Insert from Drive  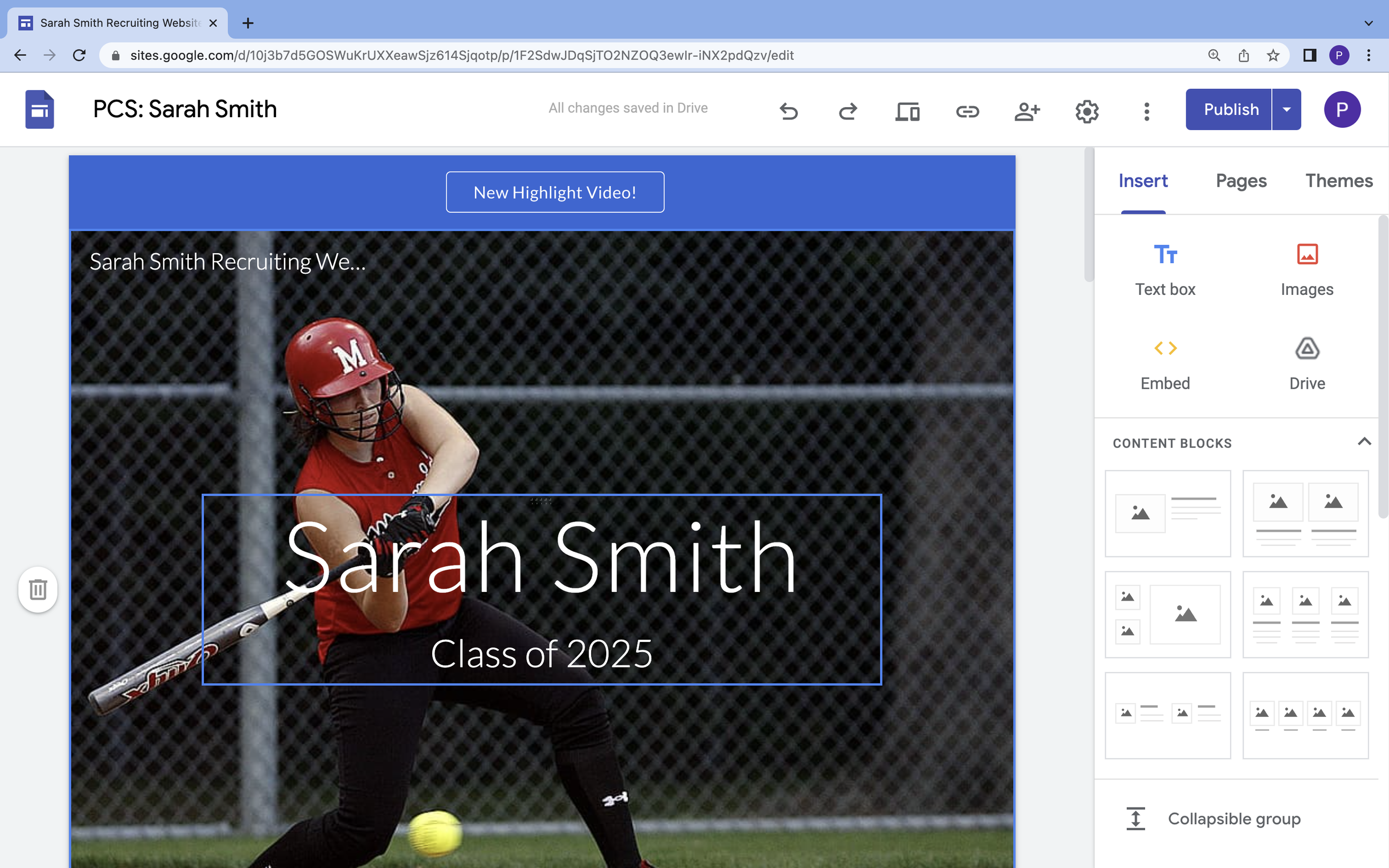[1307, 363]
